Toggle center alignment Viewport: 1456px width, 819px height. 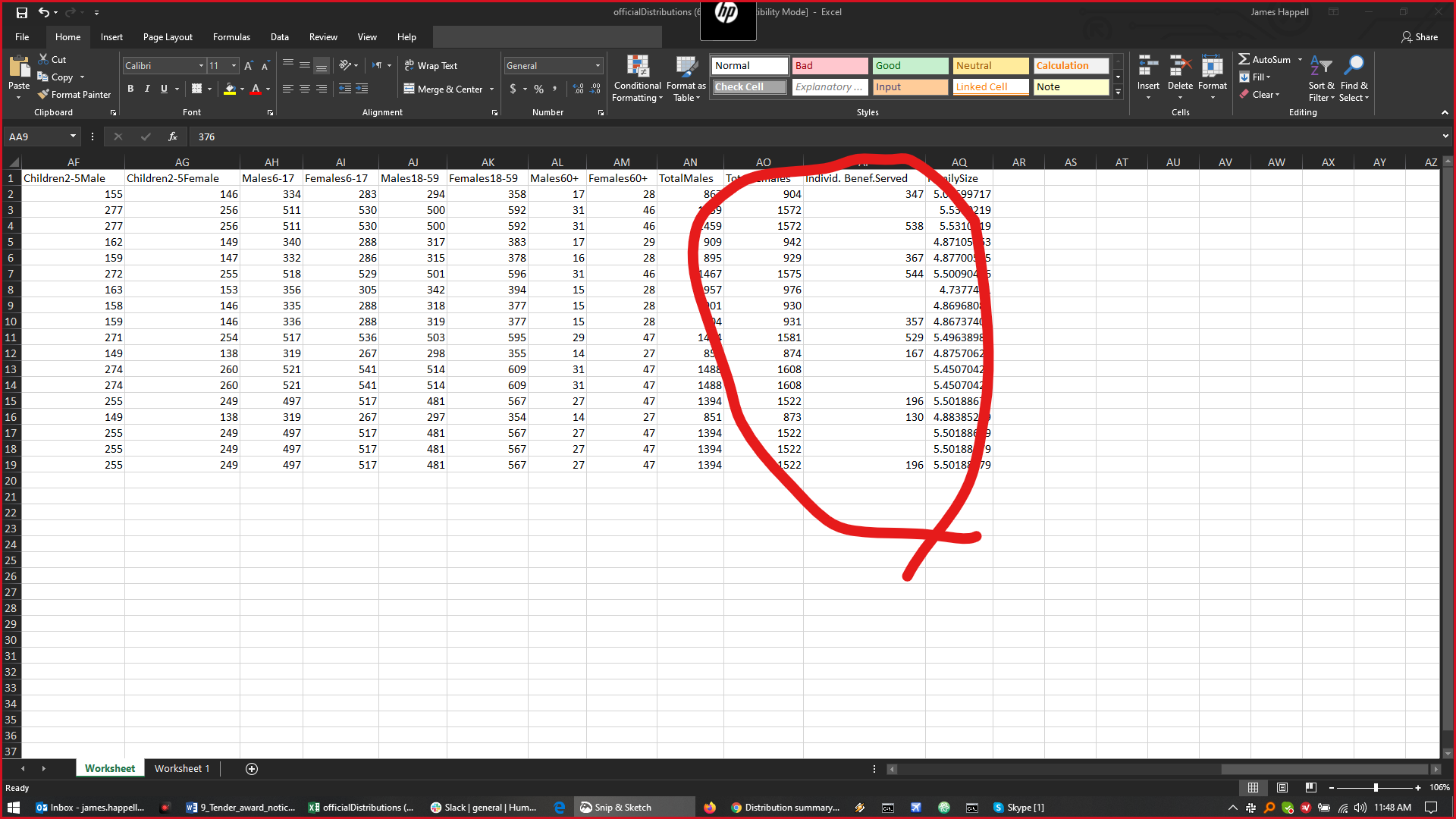pyautogui.click(x=305, y=89)
